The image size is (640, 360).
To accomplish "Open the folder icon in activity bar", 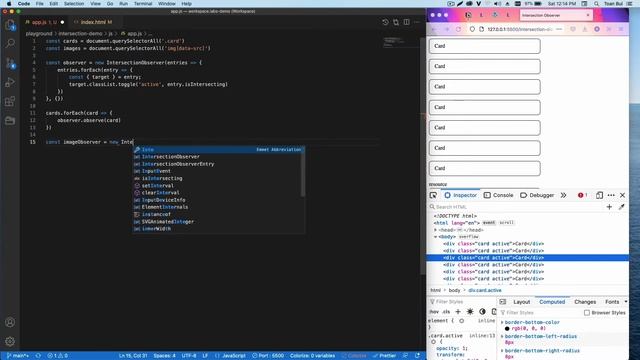I will point(10,120).
